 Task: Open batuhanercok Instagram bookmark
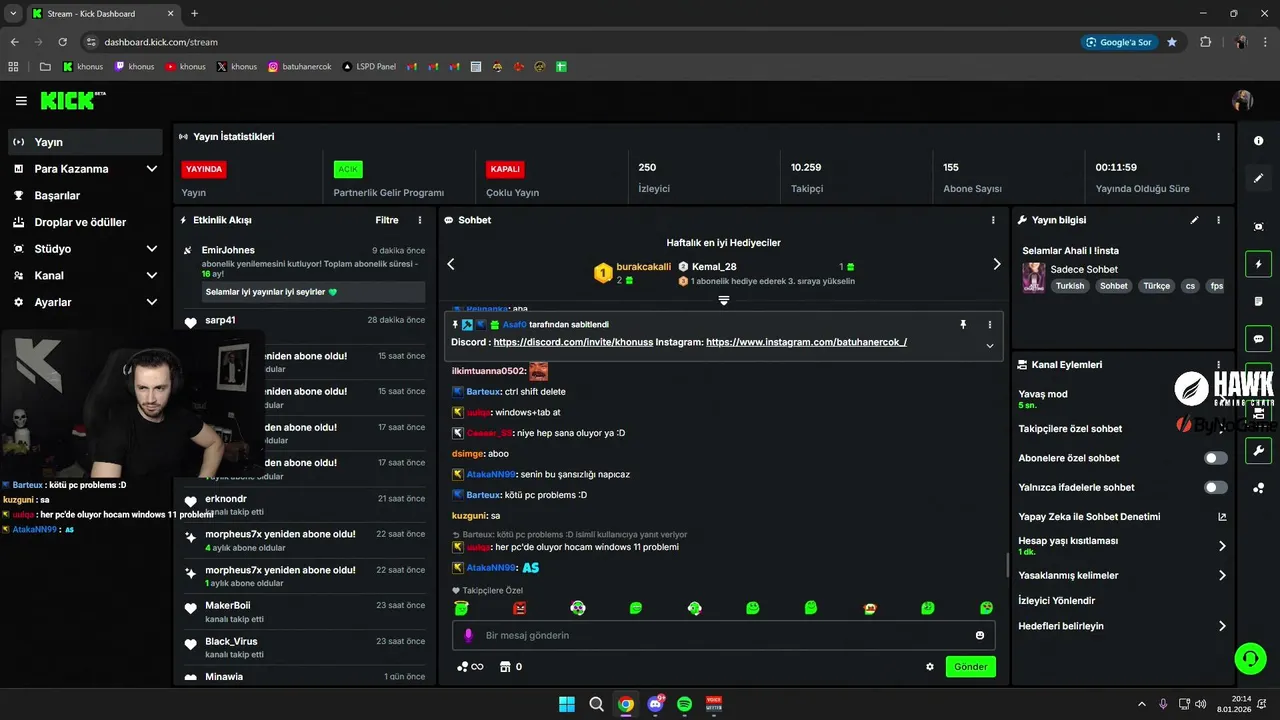[299, 67]
